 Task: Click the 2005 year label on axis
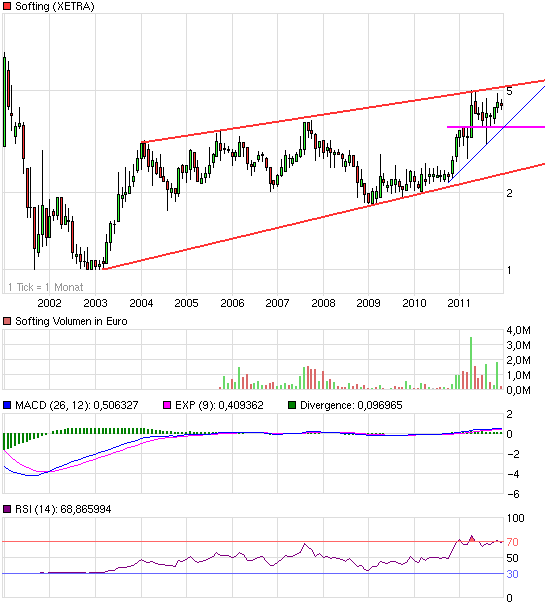click(x=186, y=303)
